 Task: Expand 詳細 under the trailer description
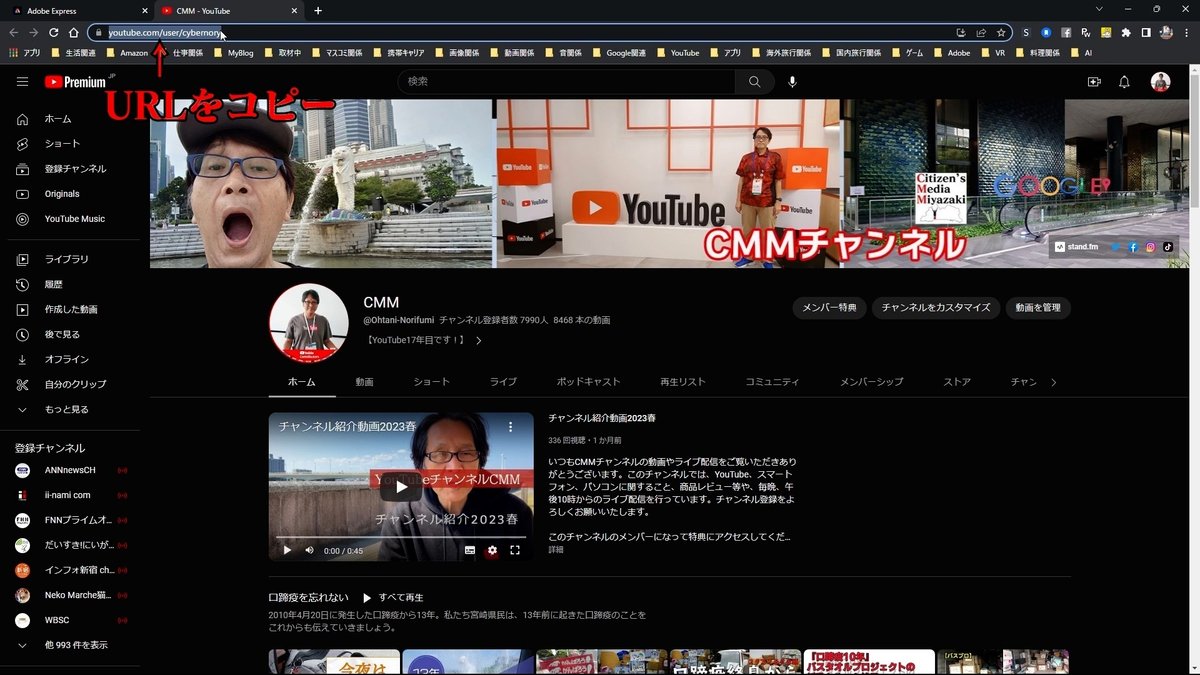[556, 550]
